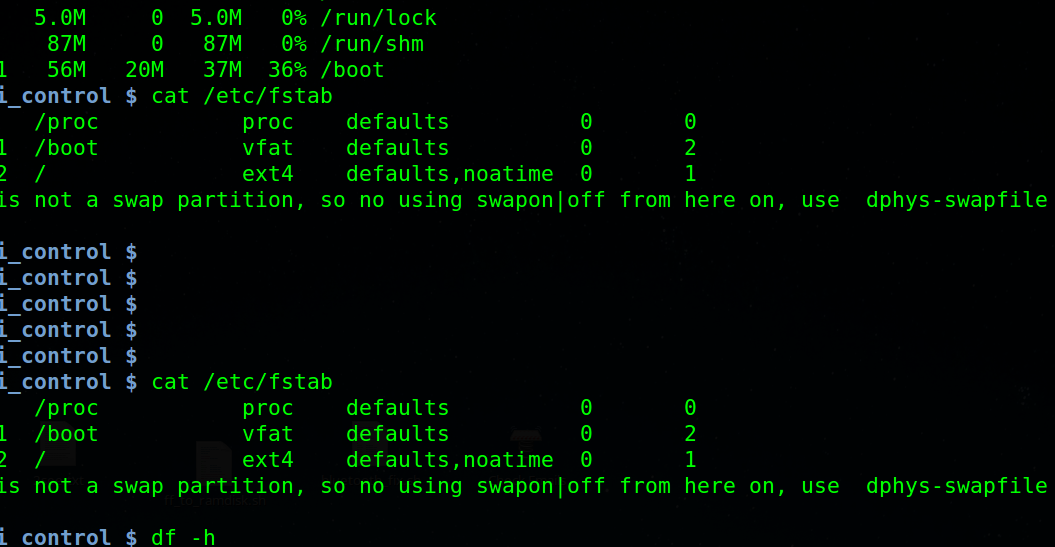Click the last cat /etc/fstab command
Image resolution: width=1055 pixels, height=547 pixels.
click(x=242, y=382)
